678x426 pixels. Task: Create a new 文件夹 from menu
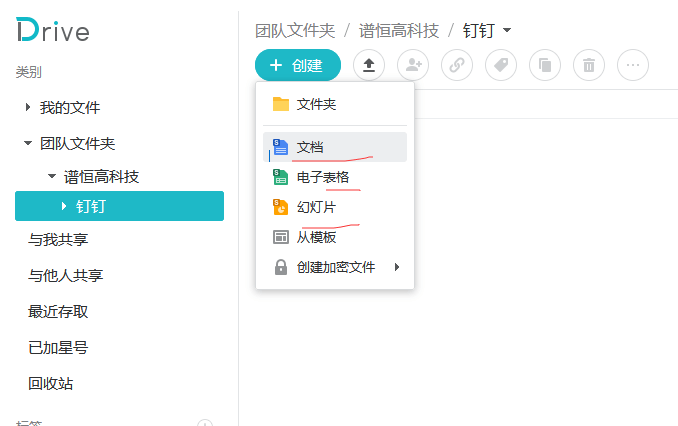(316, 104)
